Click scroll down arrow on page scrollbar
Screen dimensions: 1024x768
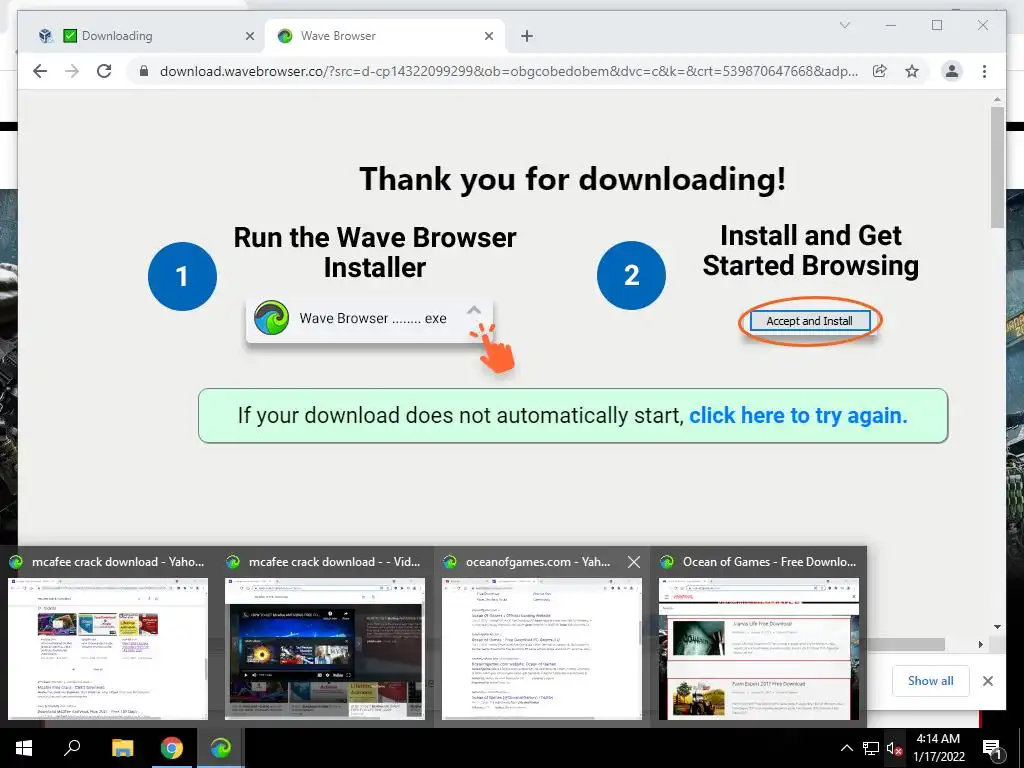pyautogui.click(x=997, y=627)
